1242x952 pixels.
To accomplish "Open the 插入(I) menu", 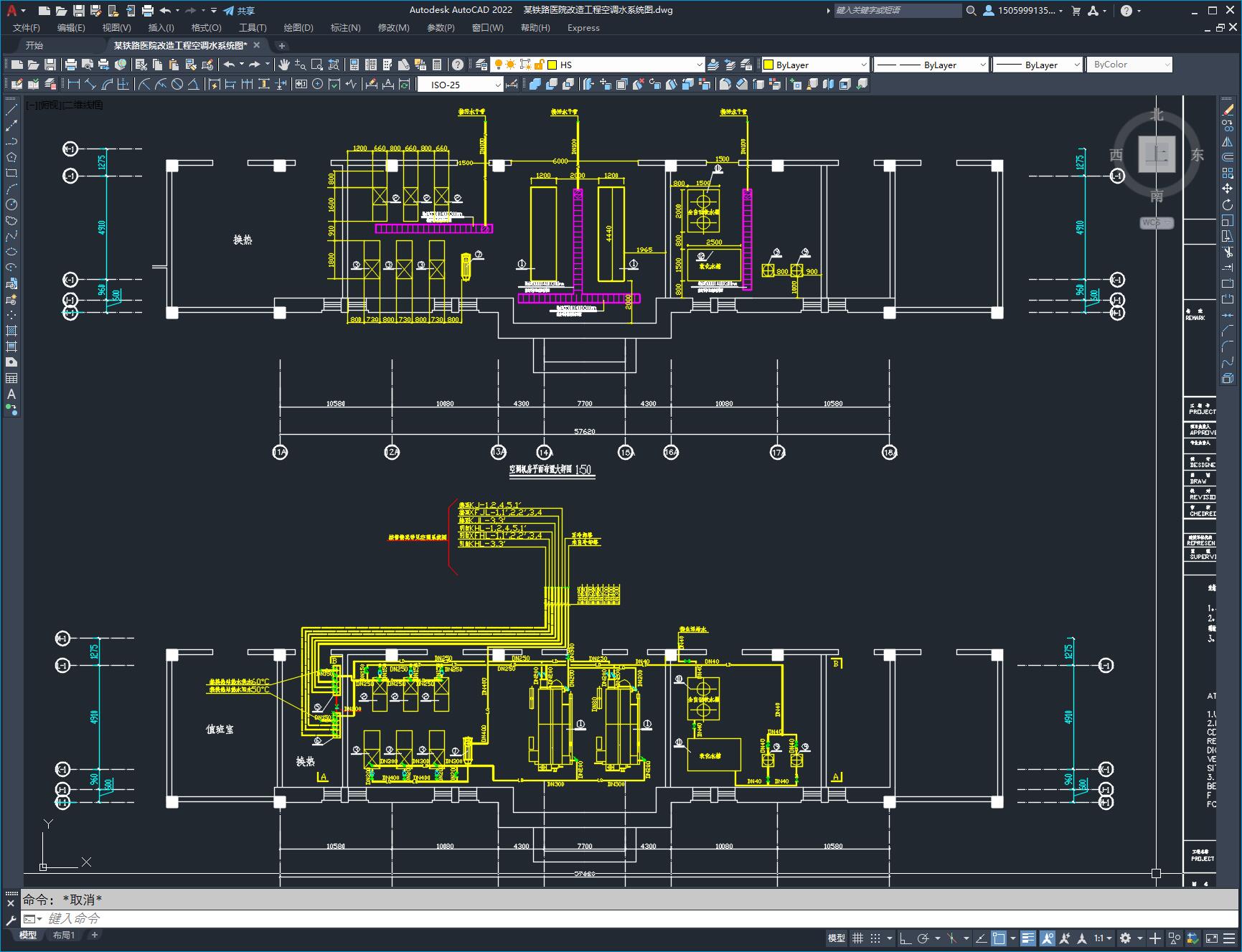I will point(161,28).
